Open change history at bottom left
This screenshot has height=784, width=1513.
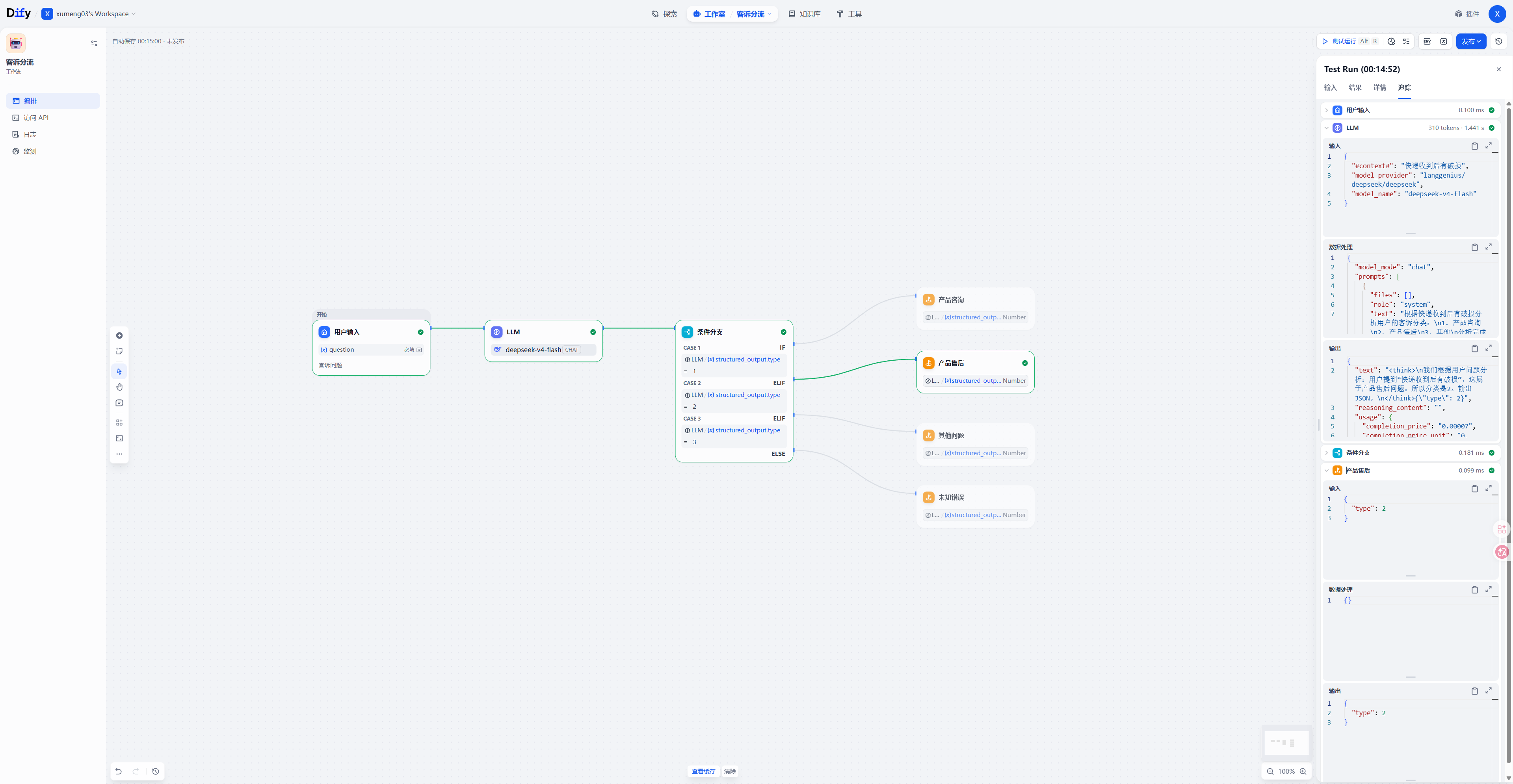156,771
